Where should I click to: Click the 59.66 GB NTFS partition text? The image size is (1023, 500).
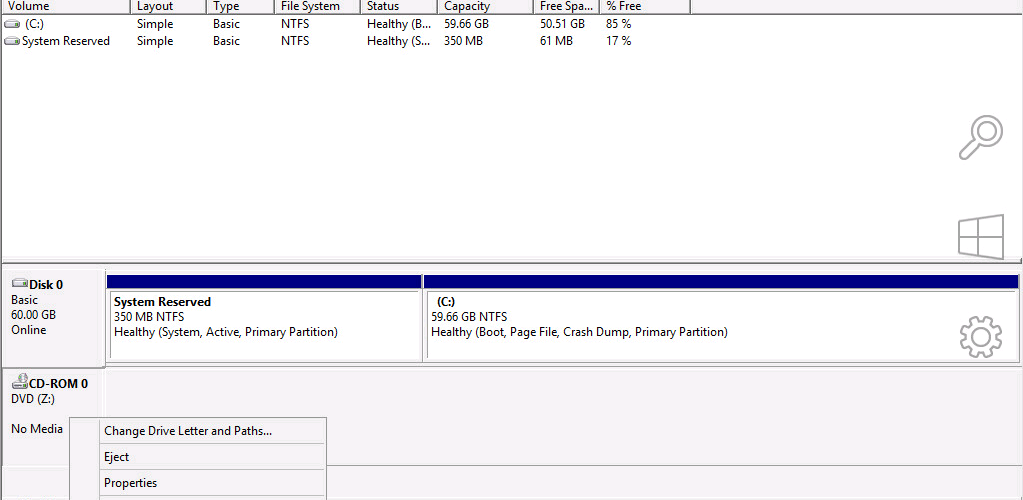coord(469,317)
